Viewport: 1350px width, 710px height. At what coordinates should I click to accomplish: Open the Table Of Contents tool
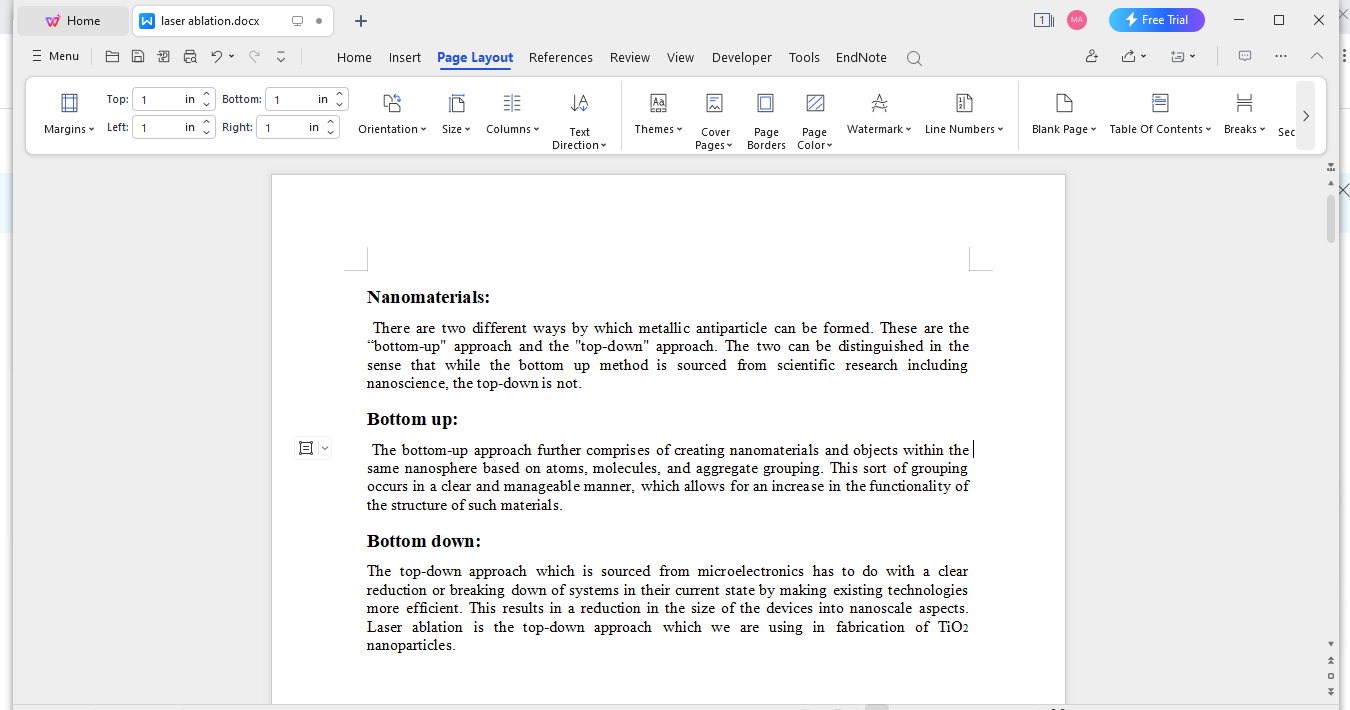[1158, 113]
